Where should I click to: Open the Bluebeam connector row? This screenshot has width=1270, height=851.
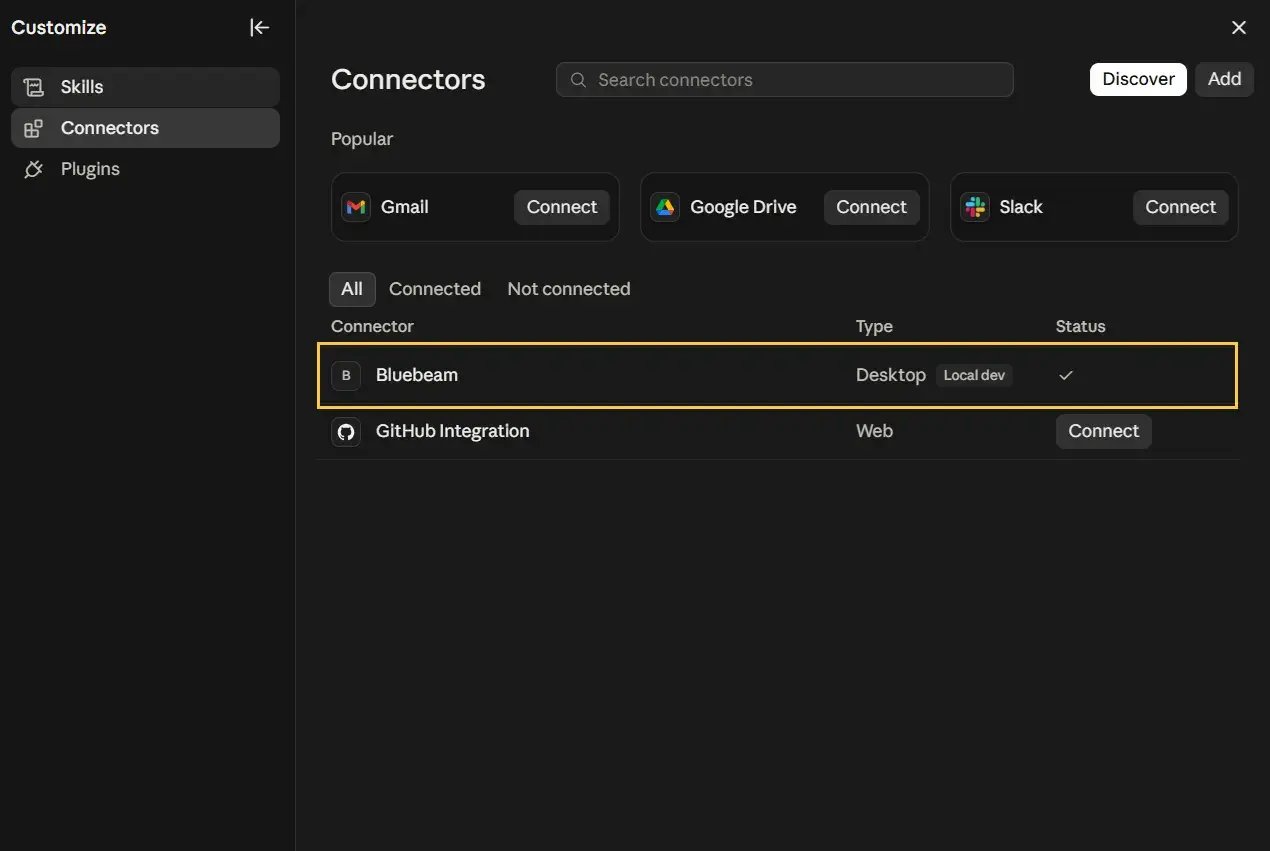coord(778,375)
